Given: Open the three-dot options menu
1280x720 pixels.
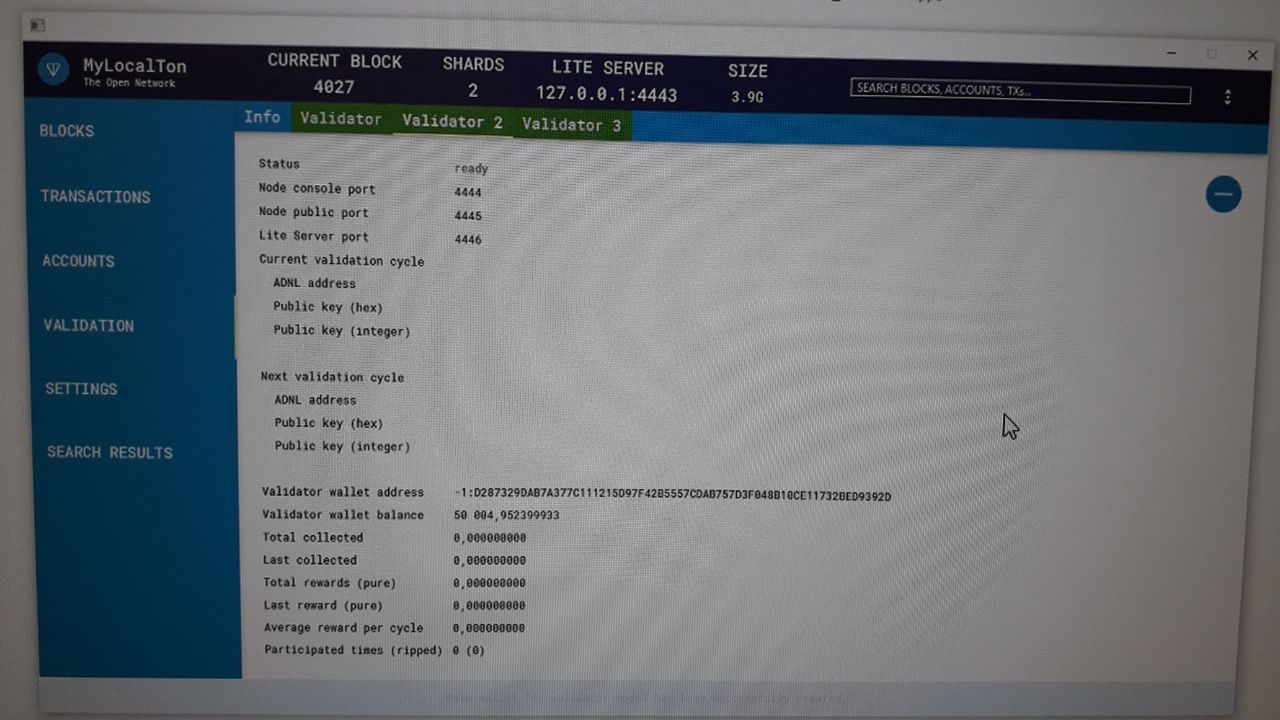Looking at the screenshot, I should (1227, 97).
